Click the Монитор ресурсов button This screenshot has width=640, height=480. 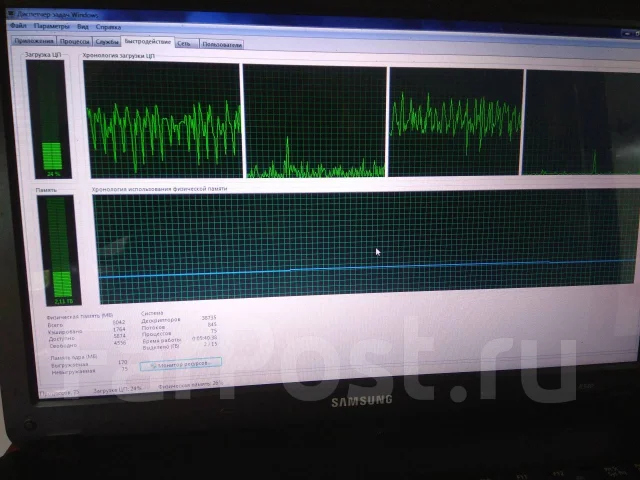[180, 364]
